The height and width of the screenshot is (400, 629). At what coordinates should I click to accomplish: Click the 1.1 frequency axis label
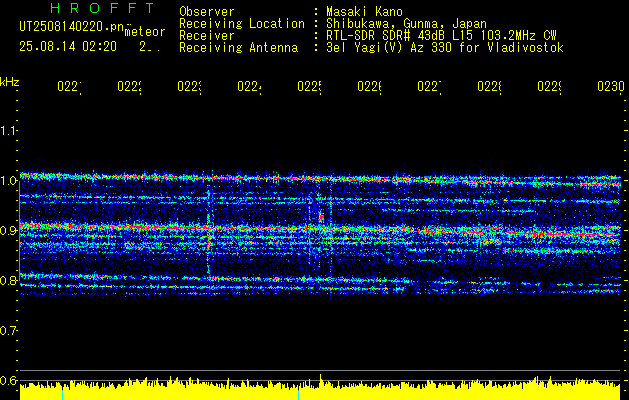click(x=9, y=130)
